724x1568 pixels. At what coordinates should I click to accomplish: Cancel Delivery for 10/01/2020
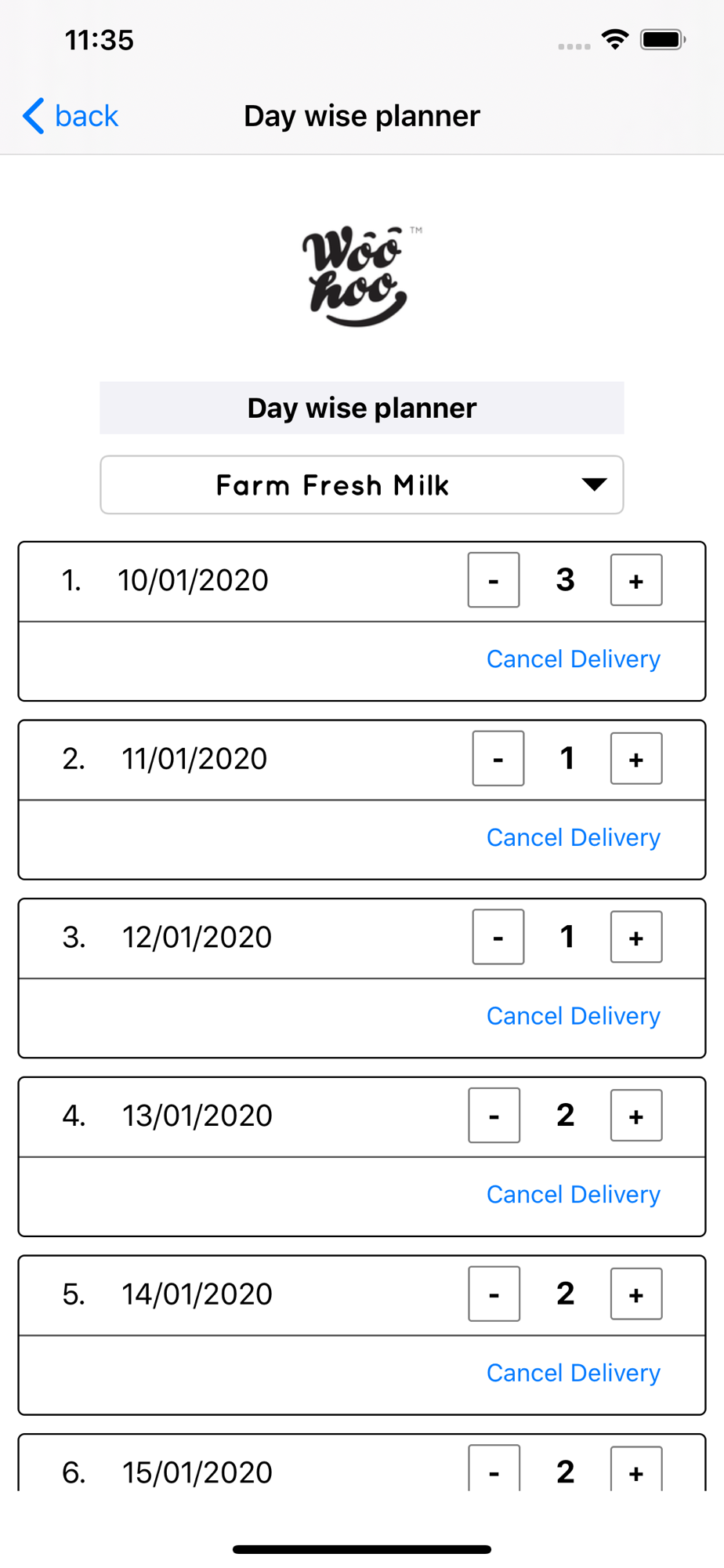573,659
